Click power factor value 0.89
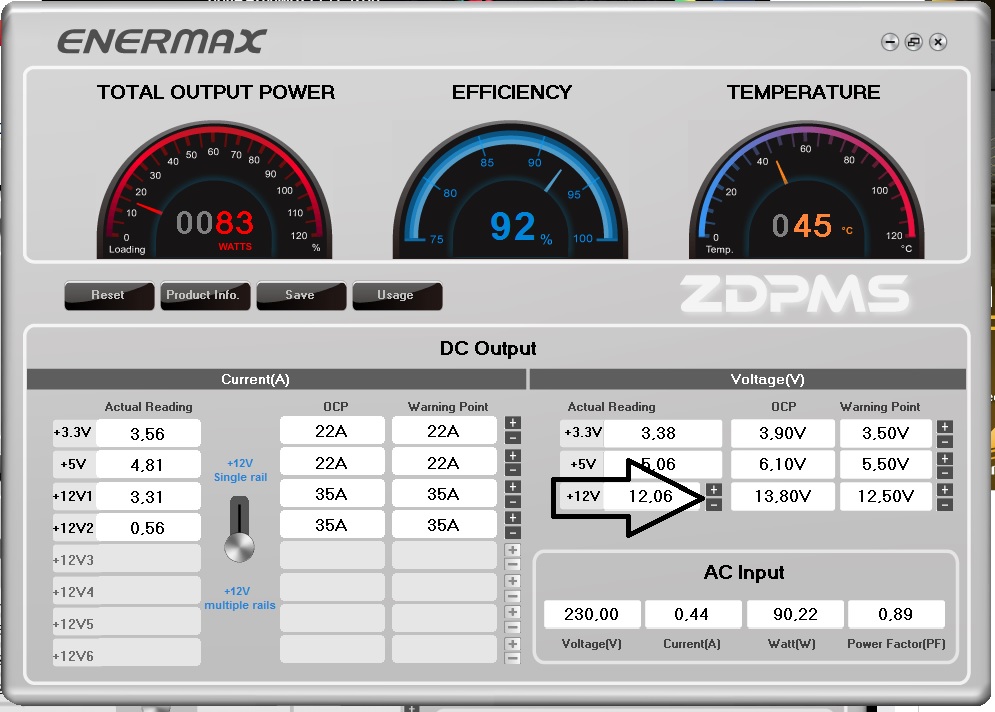 [x=896, y=614]
